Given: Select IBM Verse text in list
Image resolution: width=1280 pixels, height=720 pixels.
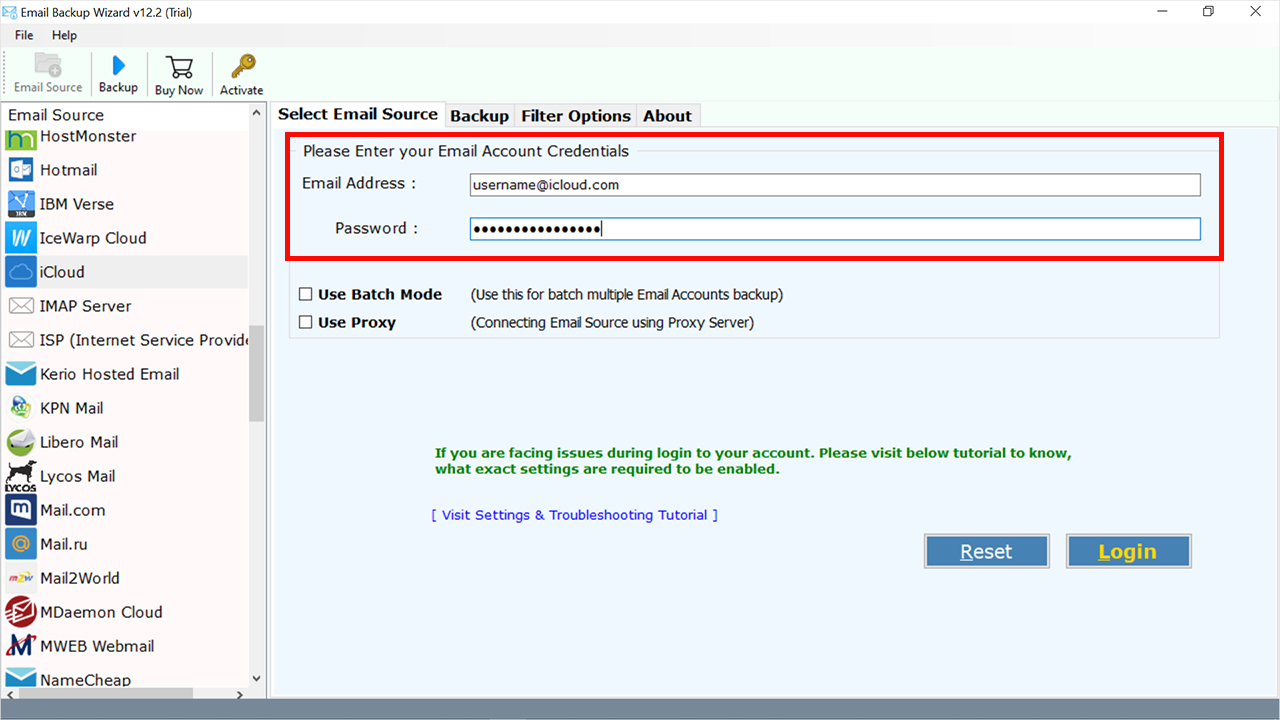Looking at the screenshot, I should click(x=77, y=204).
